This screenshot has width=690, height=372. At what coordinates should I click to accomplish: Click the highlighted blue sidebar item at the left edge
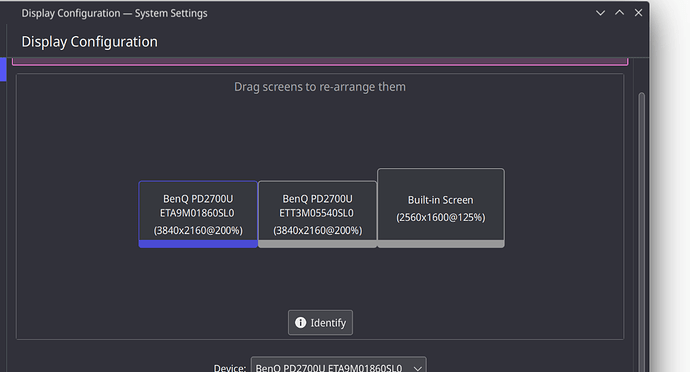tap(3, 69)
